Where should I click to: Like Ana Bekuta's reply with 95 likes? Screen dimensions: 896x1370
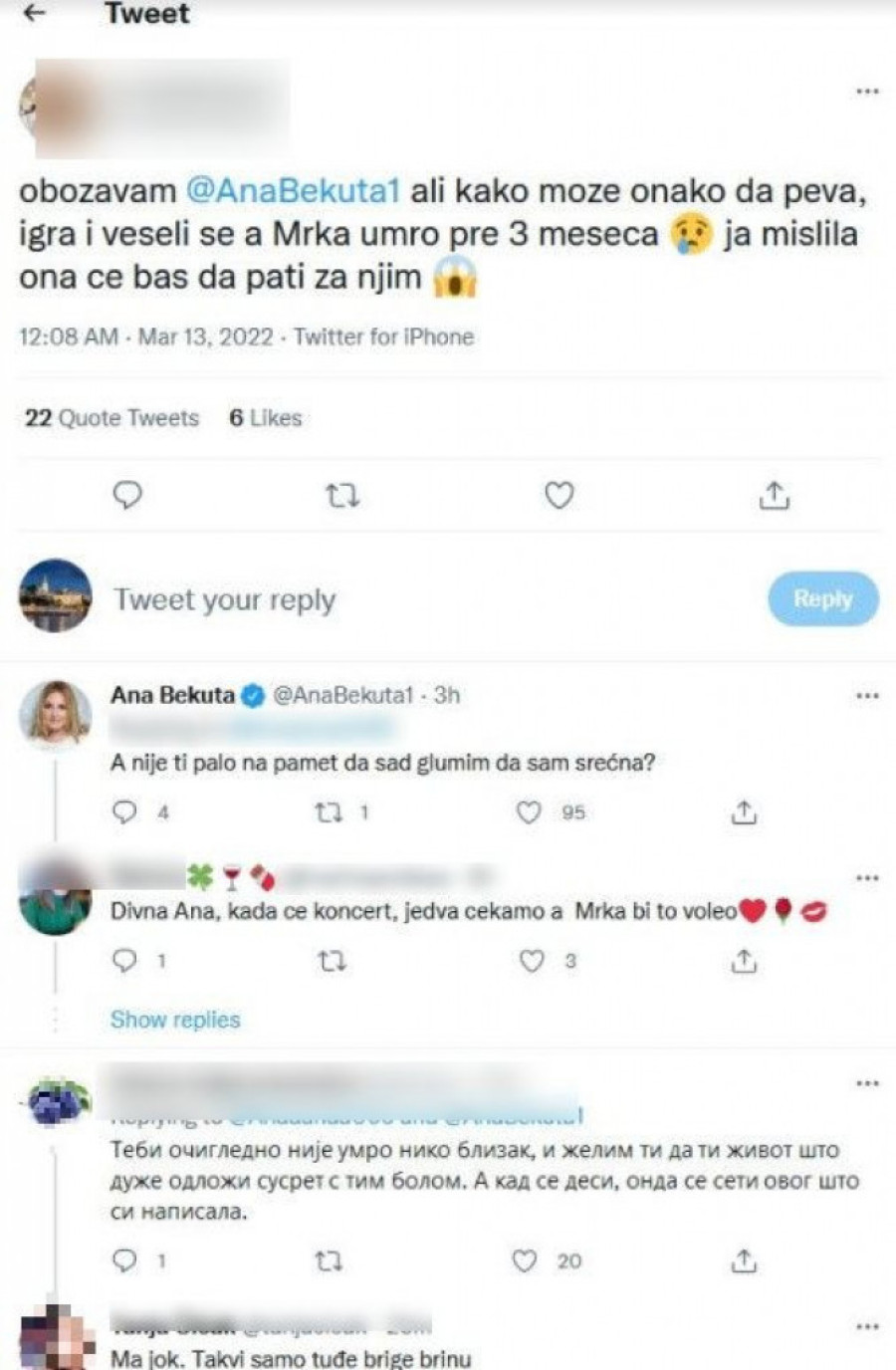point(529,812)
